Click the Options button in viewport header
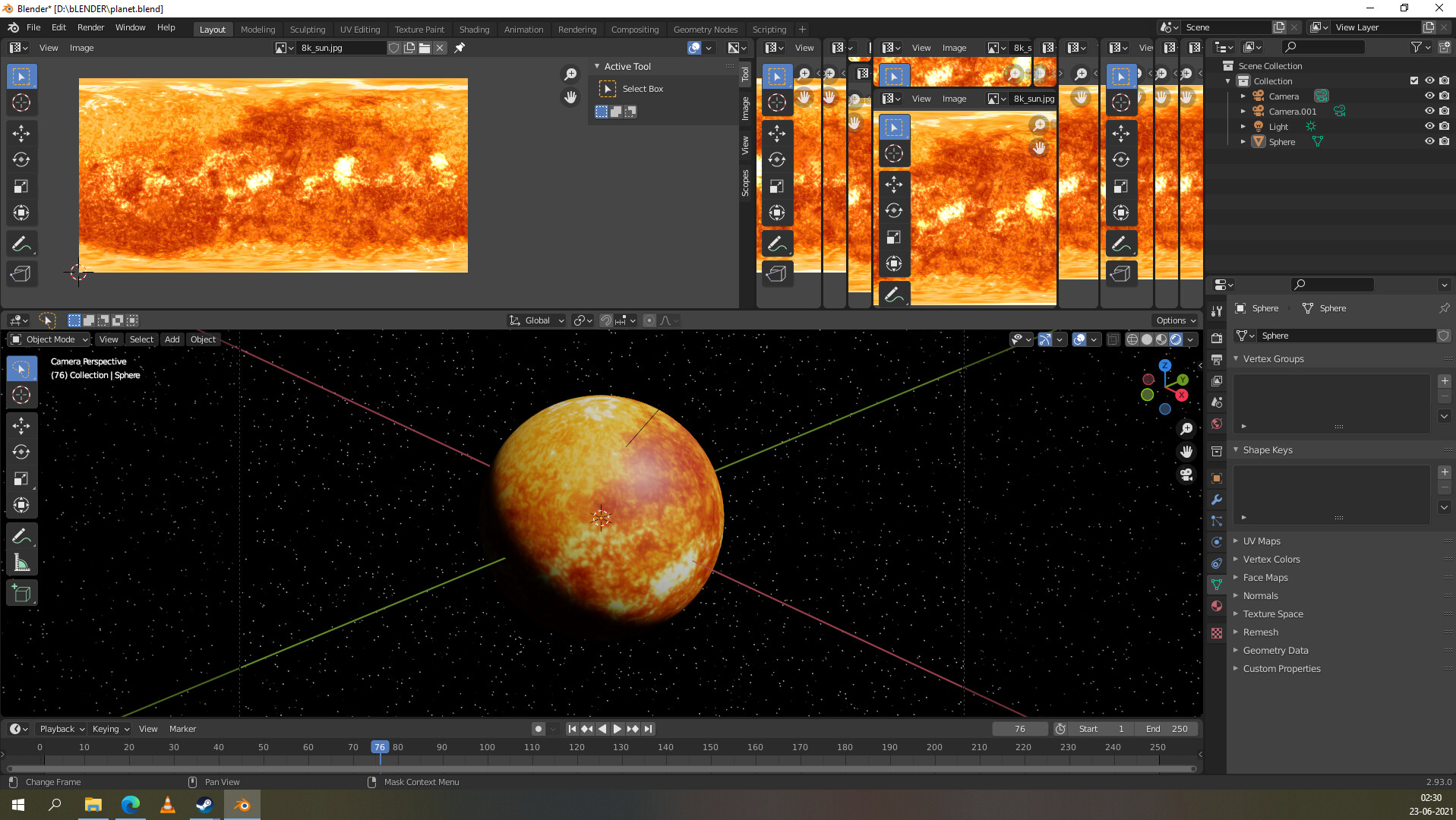Image resolution: width=1456 pixels, height=820 pixels. [x=1176, y=320]
